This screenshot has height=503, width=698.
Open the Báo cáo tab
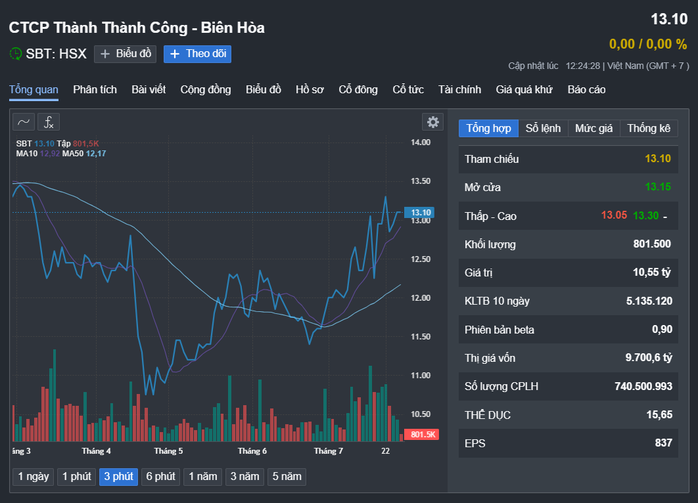(586, 90)
